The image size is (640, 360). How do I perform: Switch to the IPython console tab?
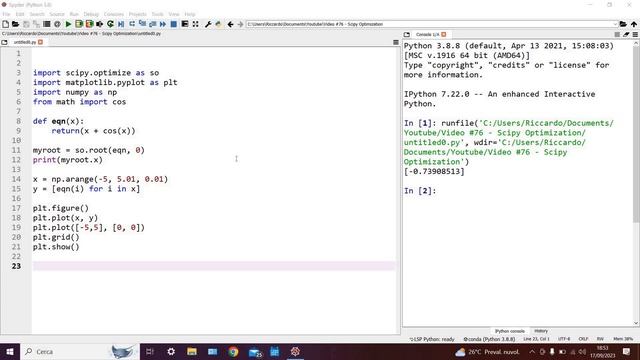(x=509, y=331)
